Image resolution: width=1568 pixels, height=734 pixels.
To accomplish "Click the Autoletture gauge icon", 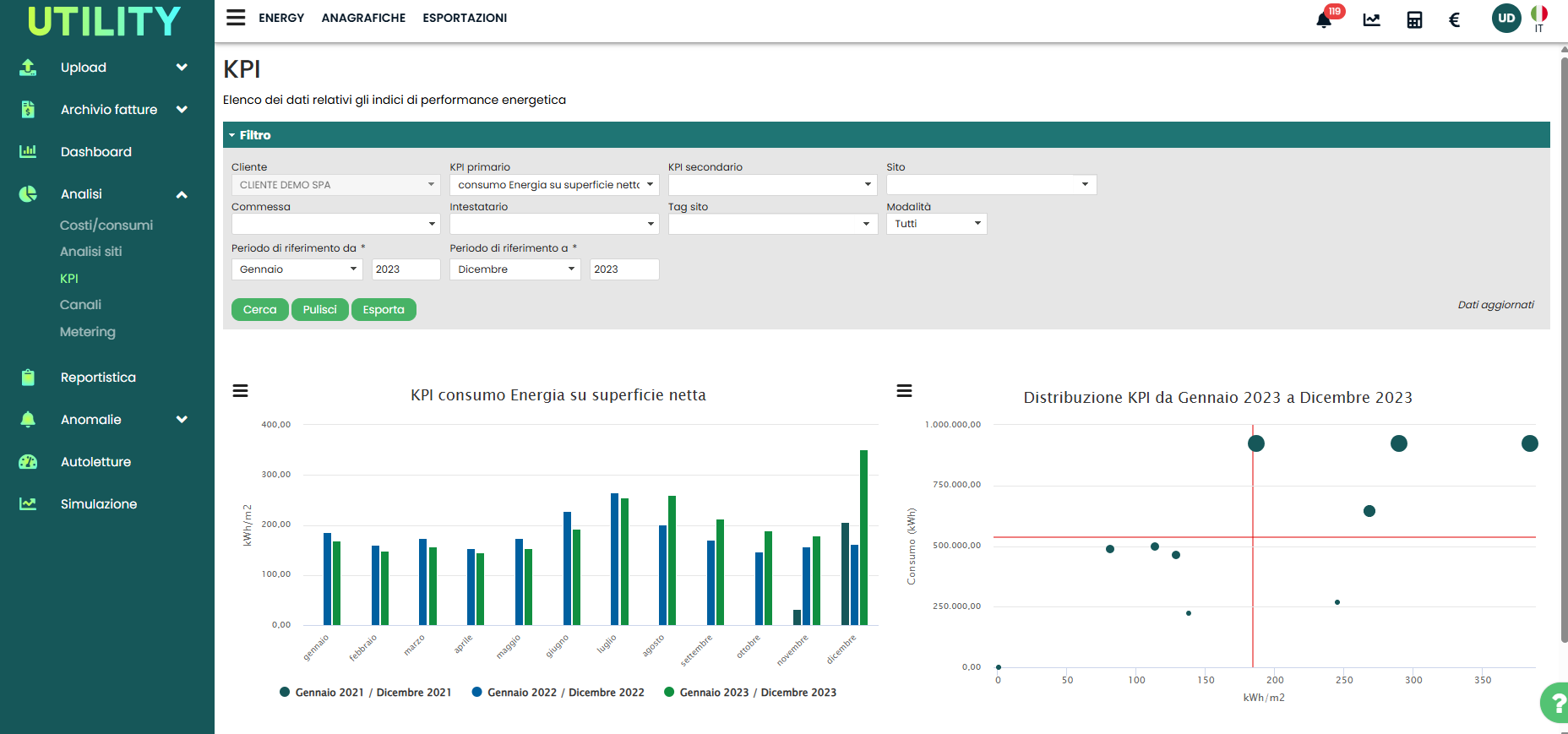I will click(28, 462).
